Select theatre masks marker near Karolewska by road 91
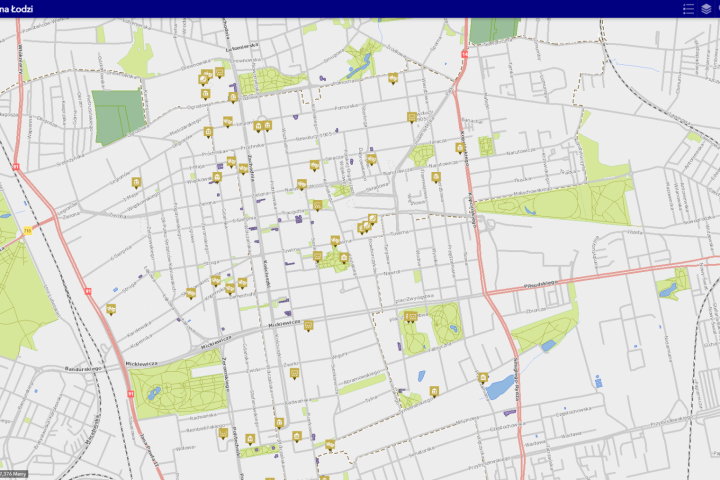The width and height of the screenshot is (720, 480). [x=111, y=310]
